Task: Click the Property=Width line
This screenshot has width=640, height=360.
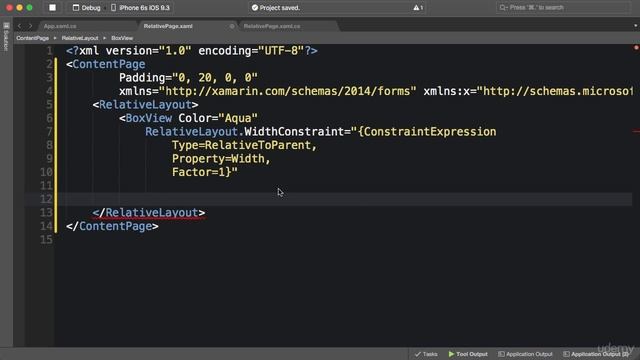Action: [221, 158]
